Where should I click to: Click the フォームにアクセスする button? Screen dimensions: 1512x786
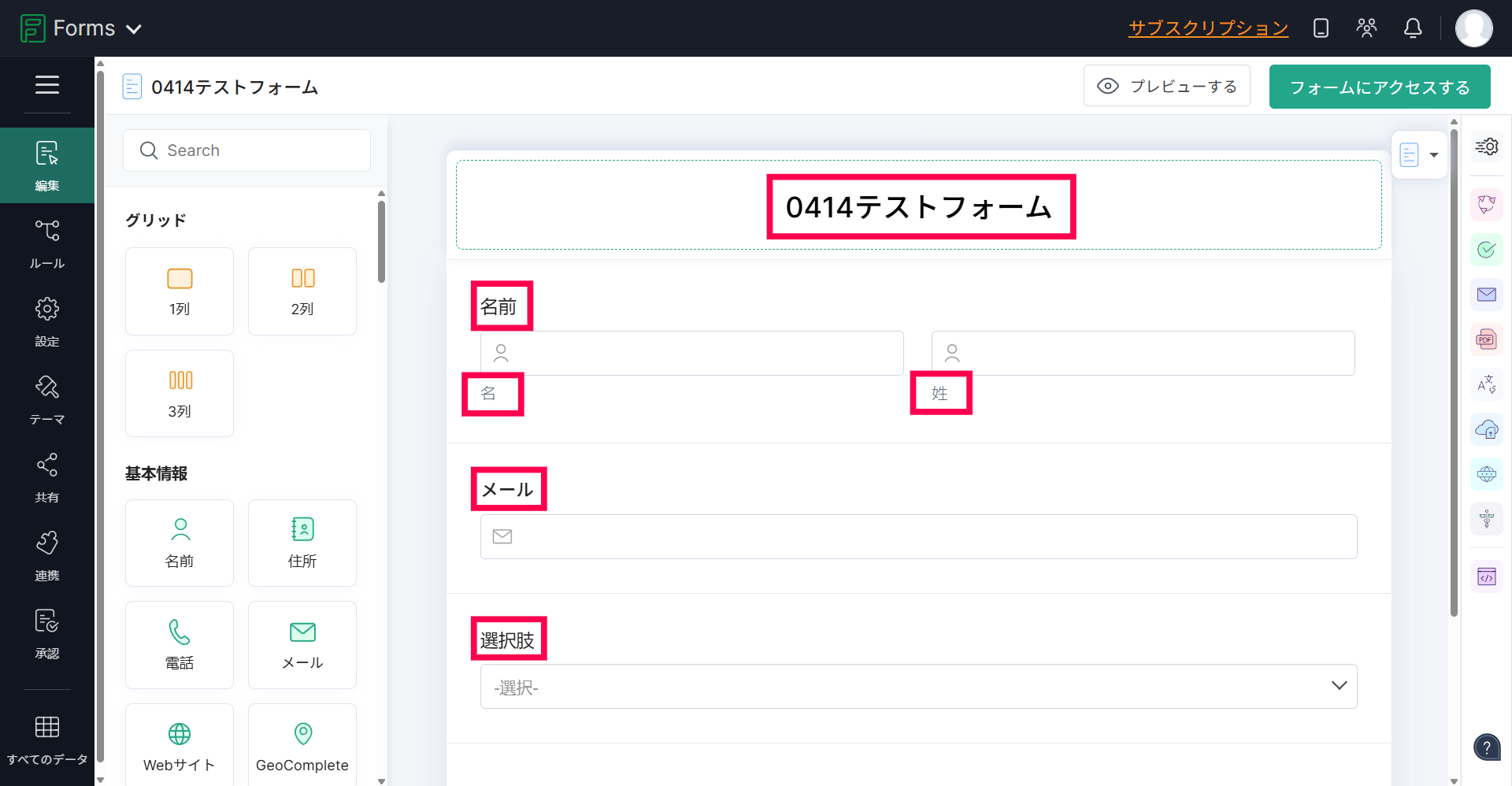pyautogui.click(x=1379, y=87)
